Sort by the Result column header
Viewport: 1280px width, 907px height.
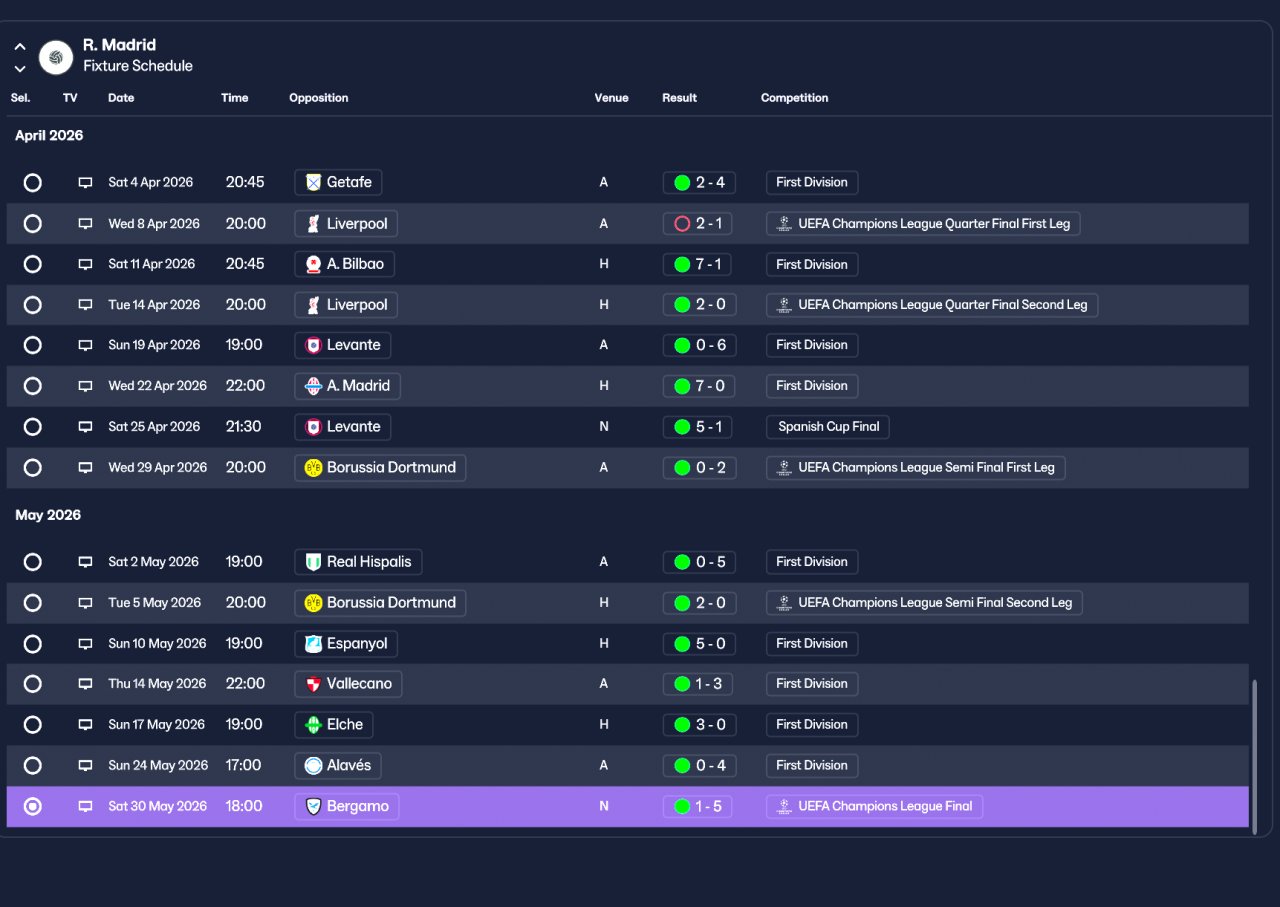[679, 98]
